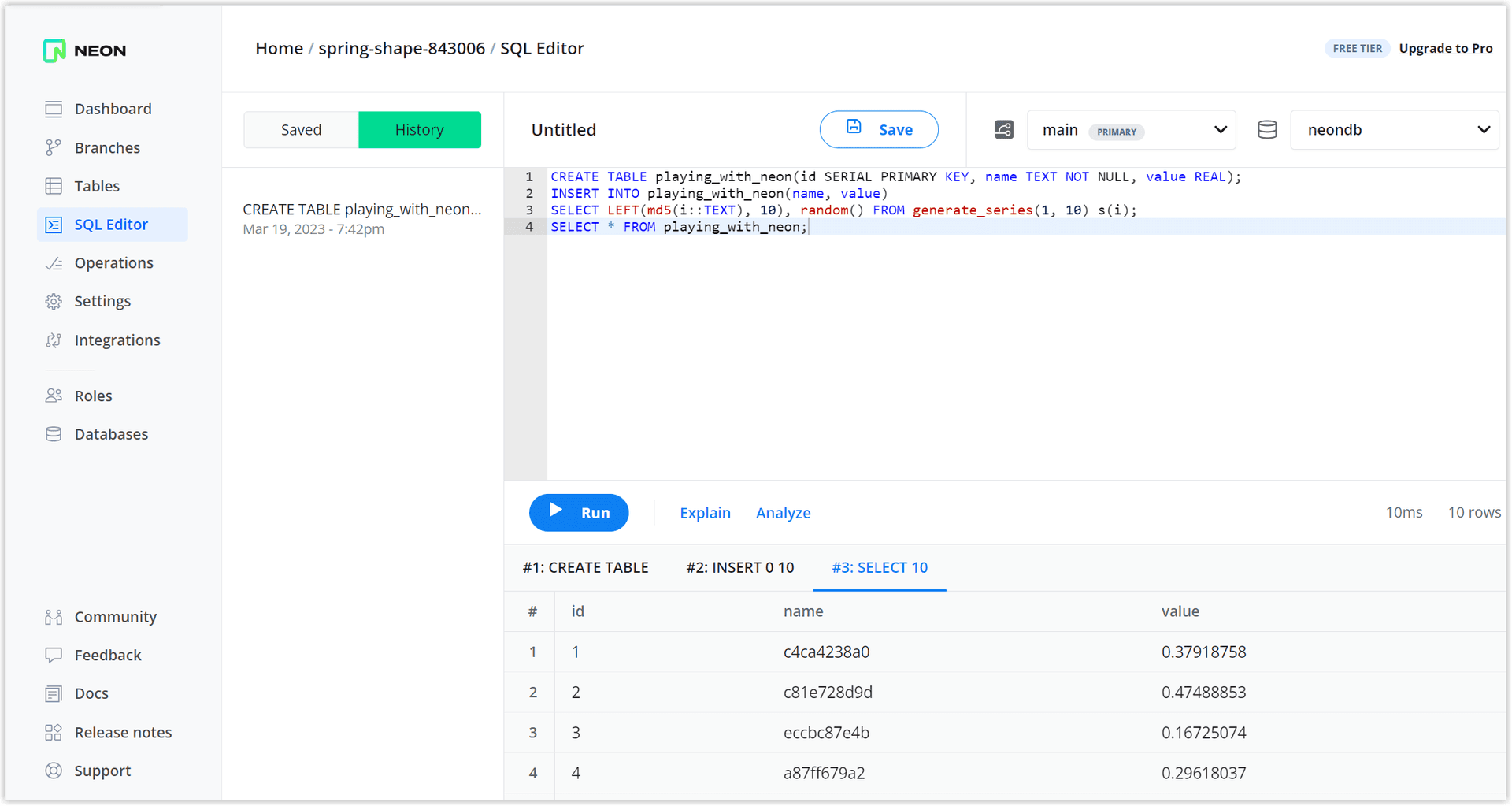
Task: Click the Settings gear icon
Action: (54, 302)
